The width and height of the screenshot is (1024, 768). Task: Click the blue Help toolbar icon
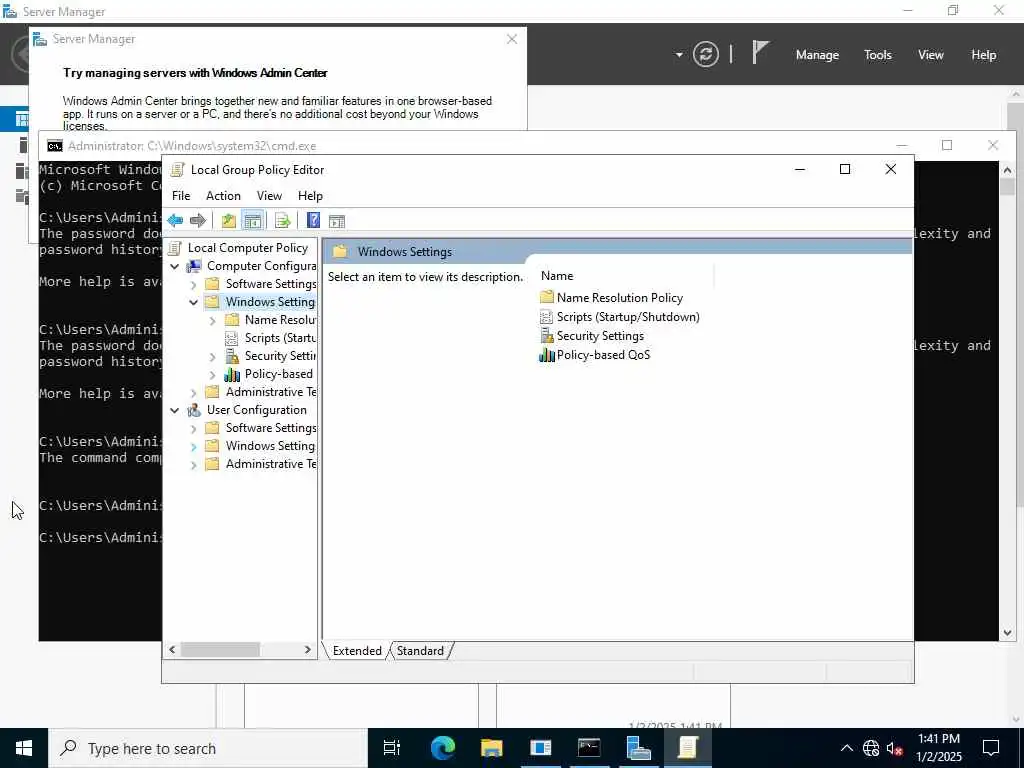pos(313,221)
